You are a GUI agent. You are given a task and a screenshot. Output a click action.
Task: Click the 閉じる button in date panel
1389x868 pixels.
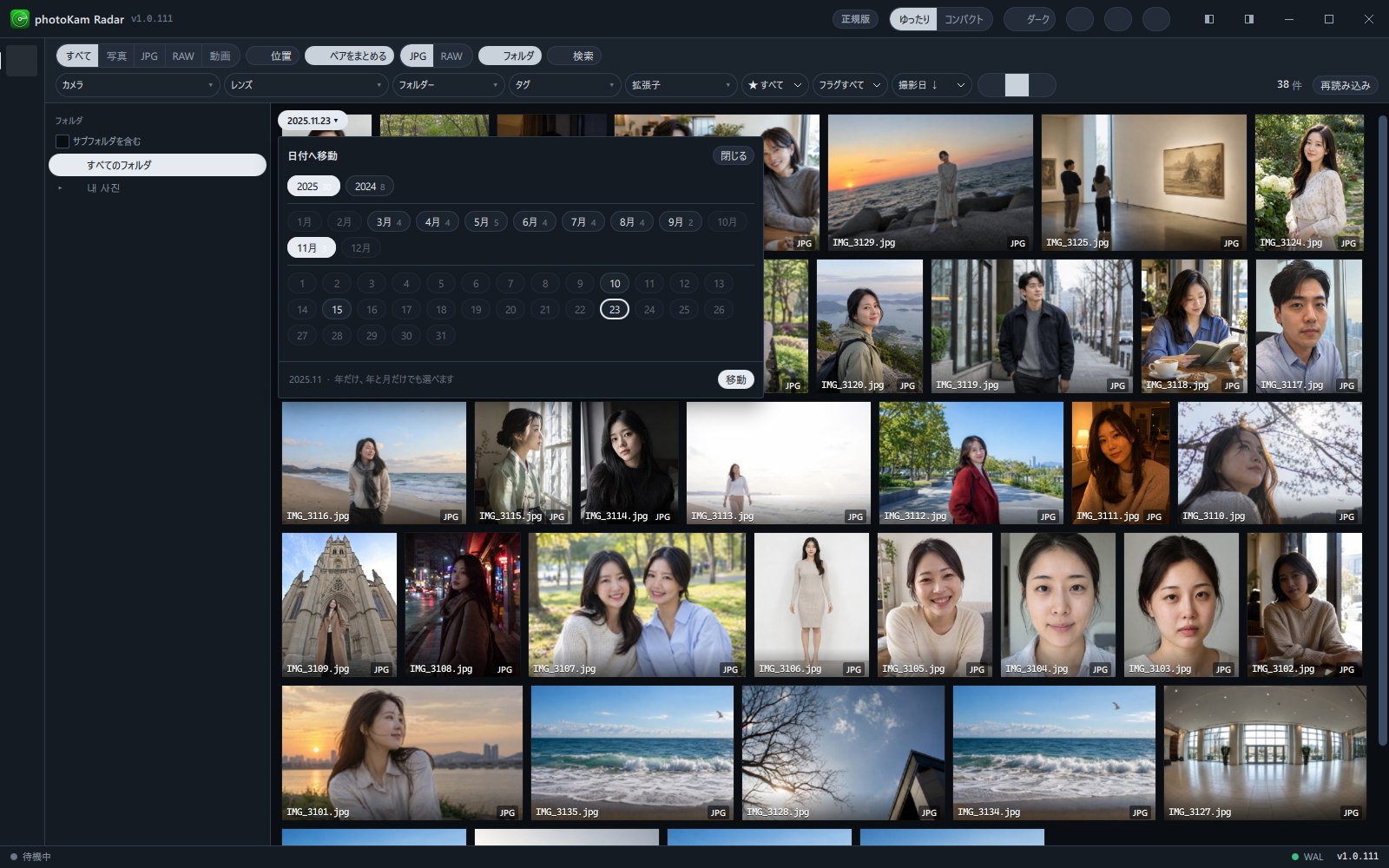coord(734,155)
